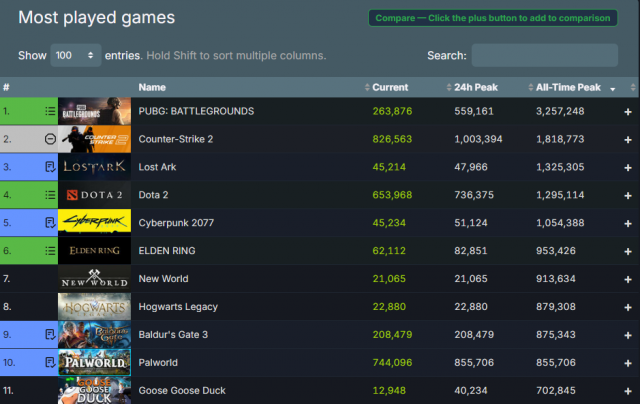Focus the Search input field
The height and width of the screenshot is (404, 640).
[544, 55]
